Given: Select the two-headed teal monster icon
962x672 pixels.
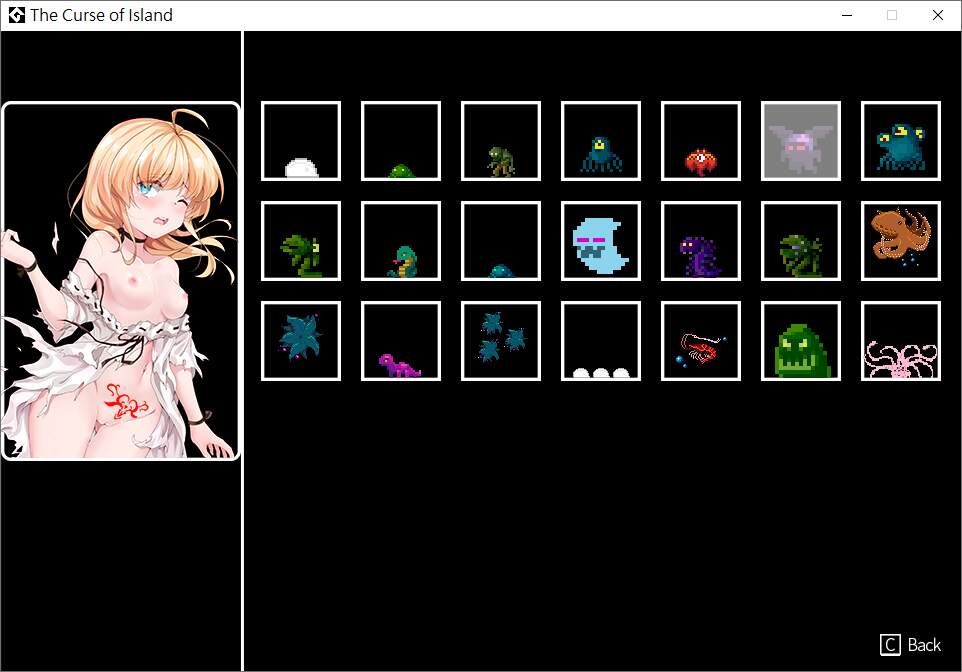Looking at the screenshot, I should point(901,141).
